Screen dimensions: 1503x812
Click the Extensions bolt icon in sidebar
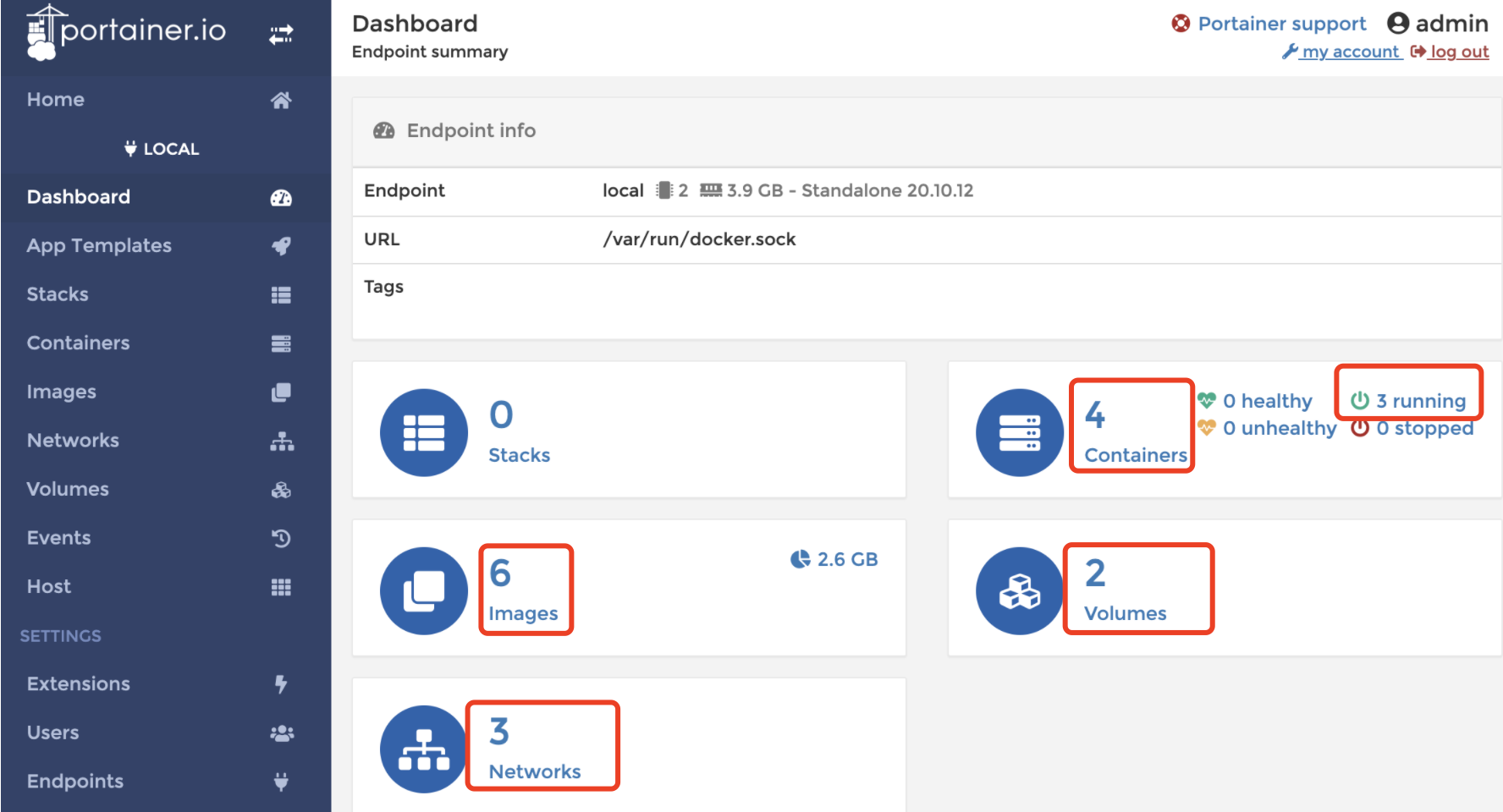tap(281, 684)
